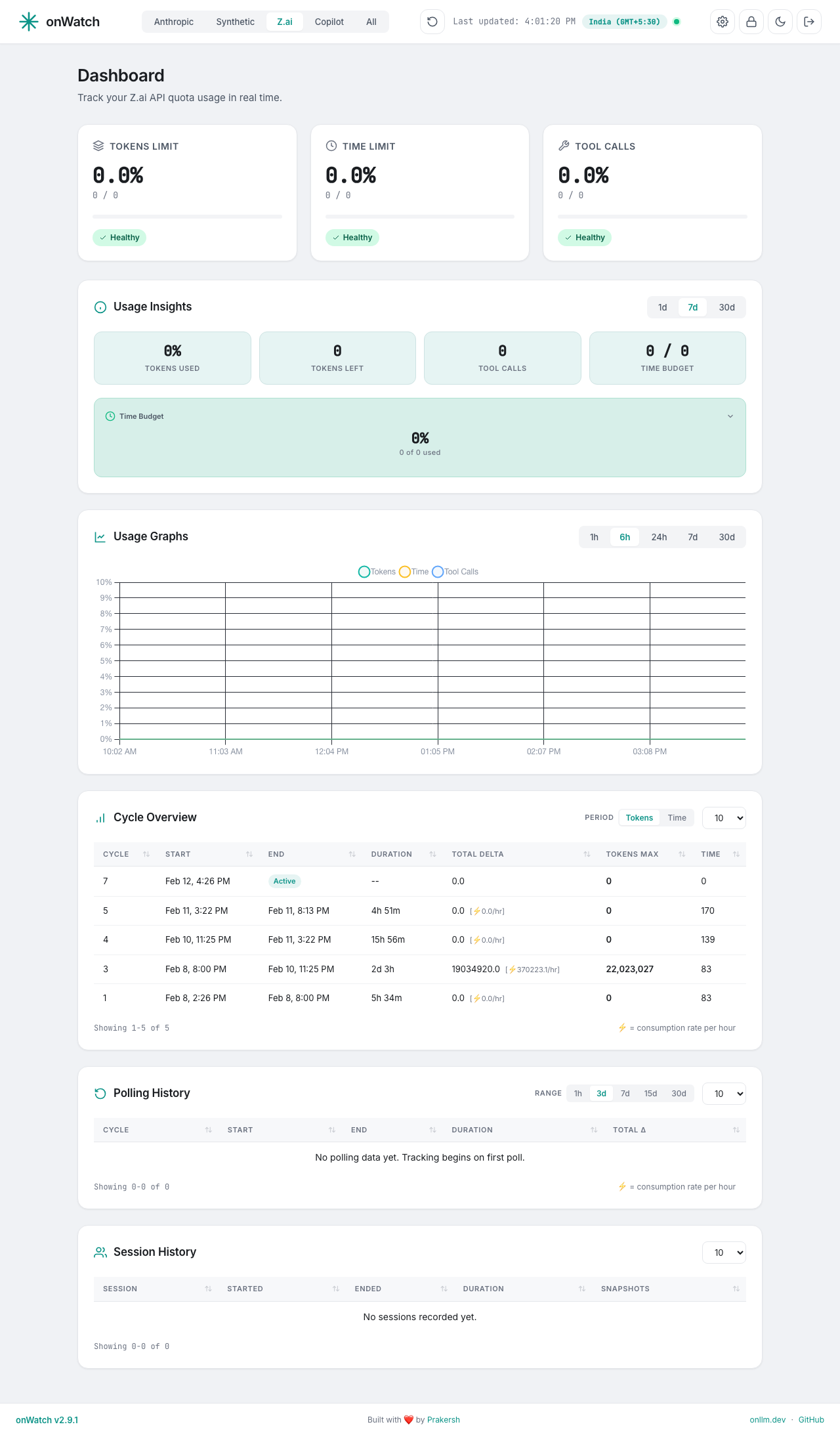840x1437 pixels.
Task: Click the Tokens Used insight card
Action: coord(173,358)
